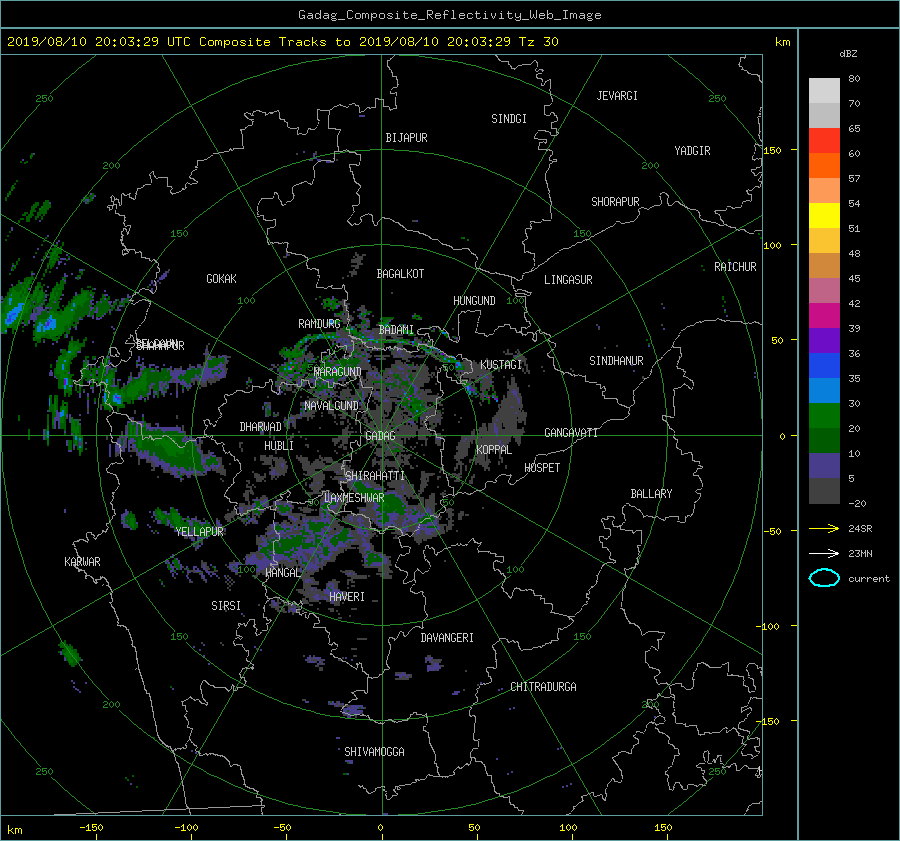Pick the purple swatch in dBZ legend

pos(824,340)
